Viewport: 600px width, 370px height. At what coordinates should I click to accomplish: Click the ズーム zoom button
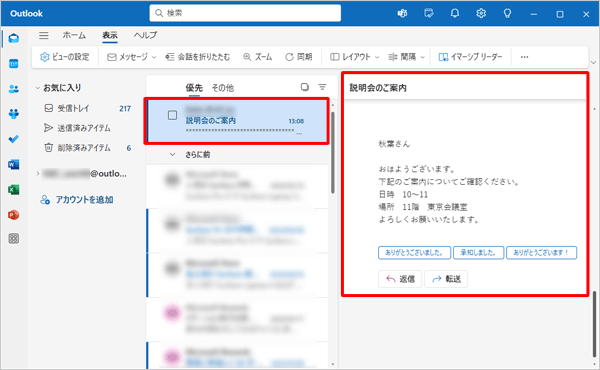coord(258,57)
